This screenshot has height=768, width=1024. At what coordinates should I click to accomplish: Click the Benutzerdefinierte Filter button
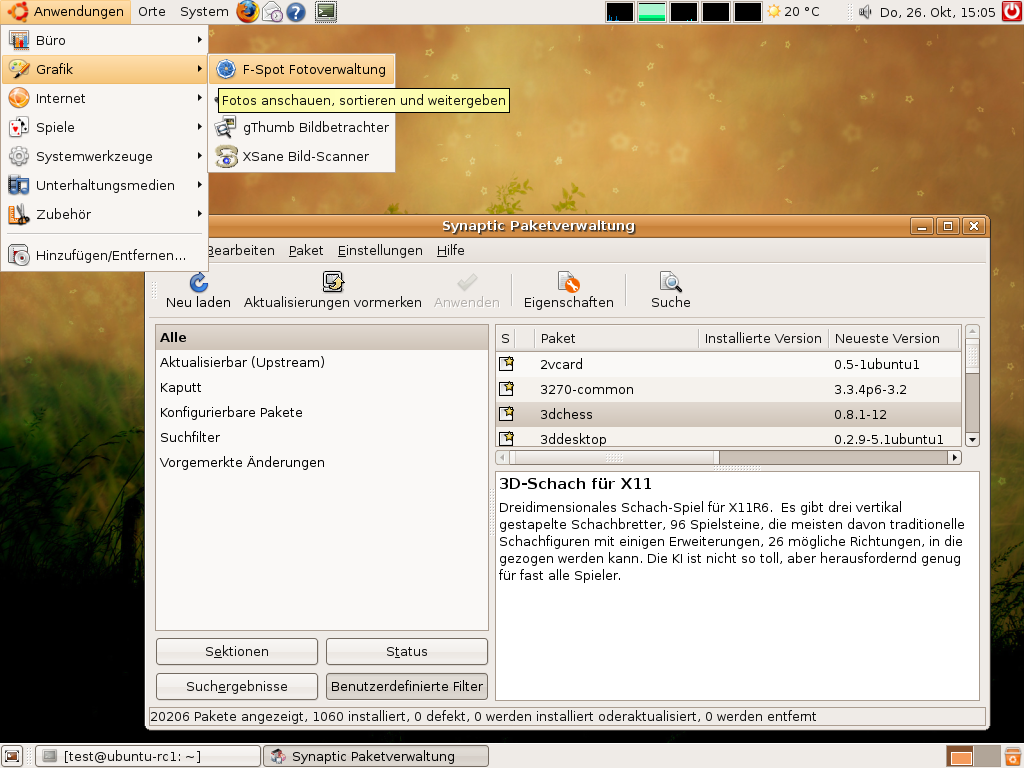coord(407,686)
